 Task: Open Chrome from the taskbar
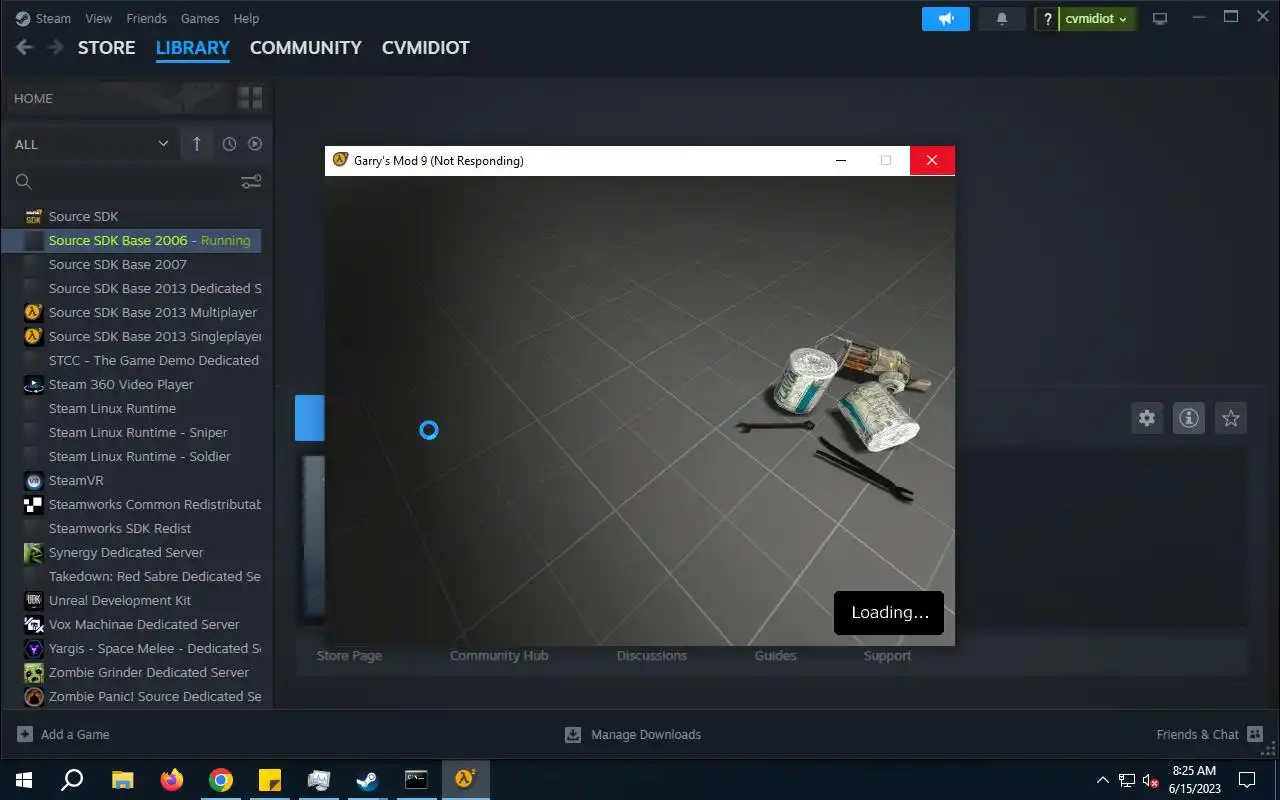pos(221,780)
